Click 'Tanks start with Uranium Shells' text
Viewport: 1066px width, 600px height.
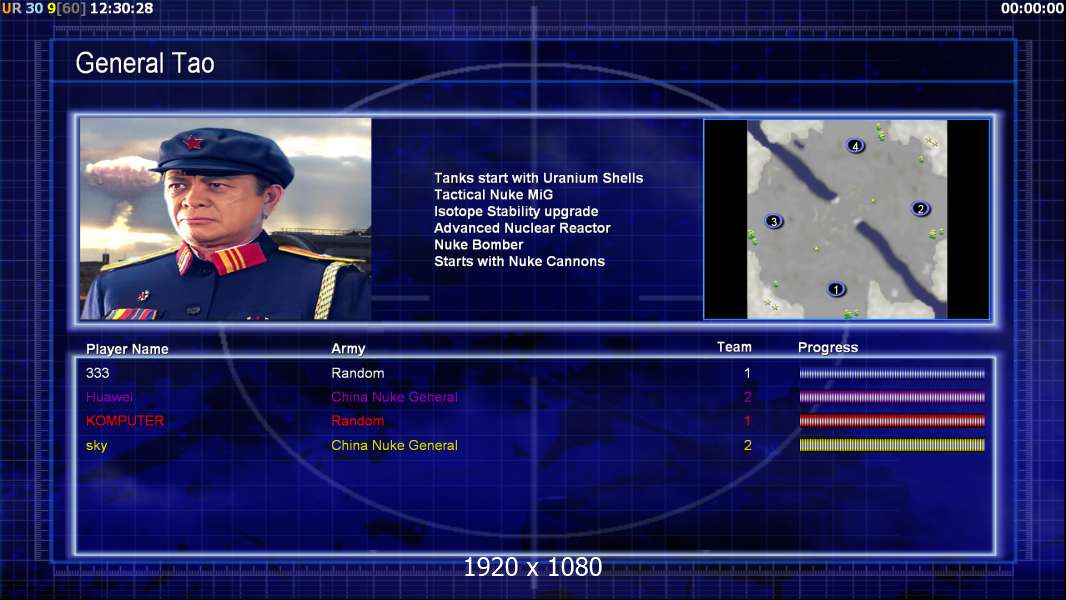[538, 178]
